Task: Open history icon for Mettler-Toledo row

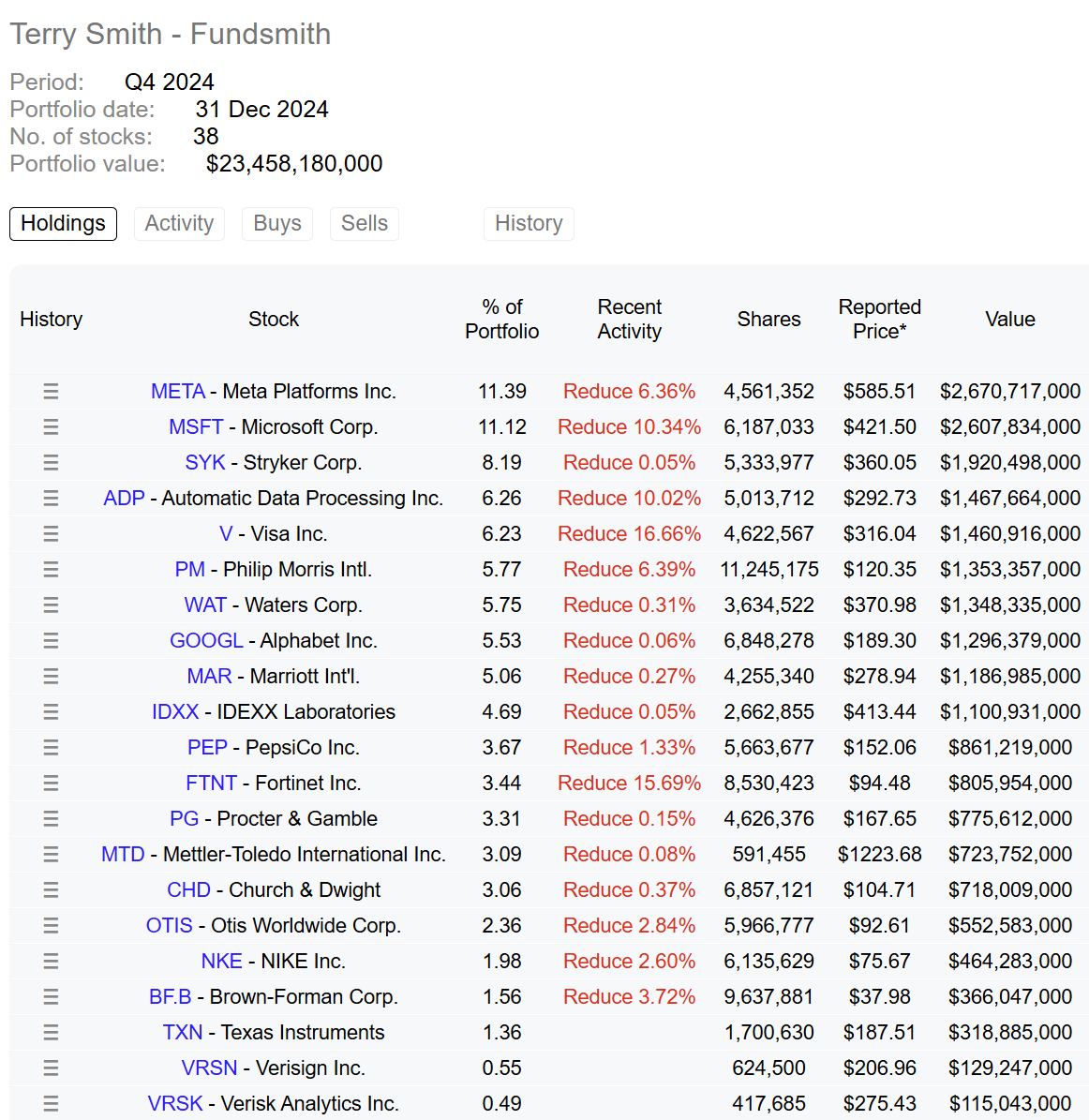Action: [x=51, y=854]
